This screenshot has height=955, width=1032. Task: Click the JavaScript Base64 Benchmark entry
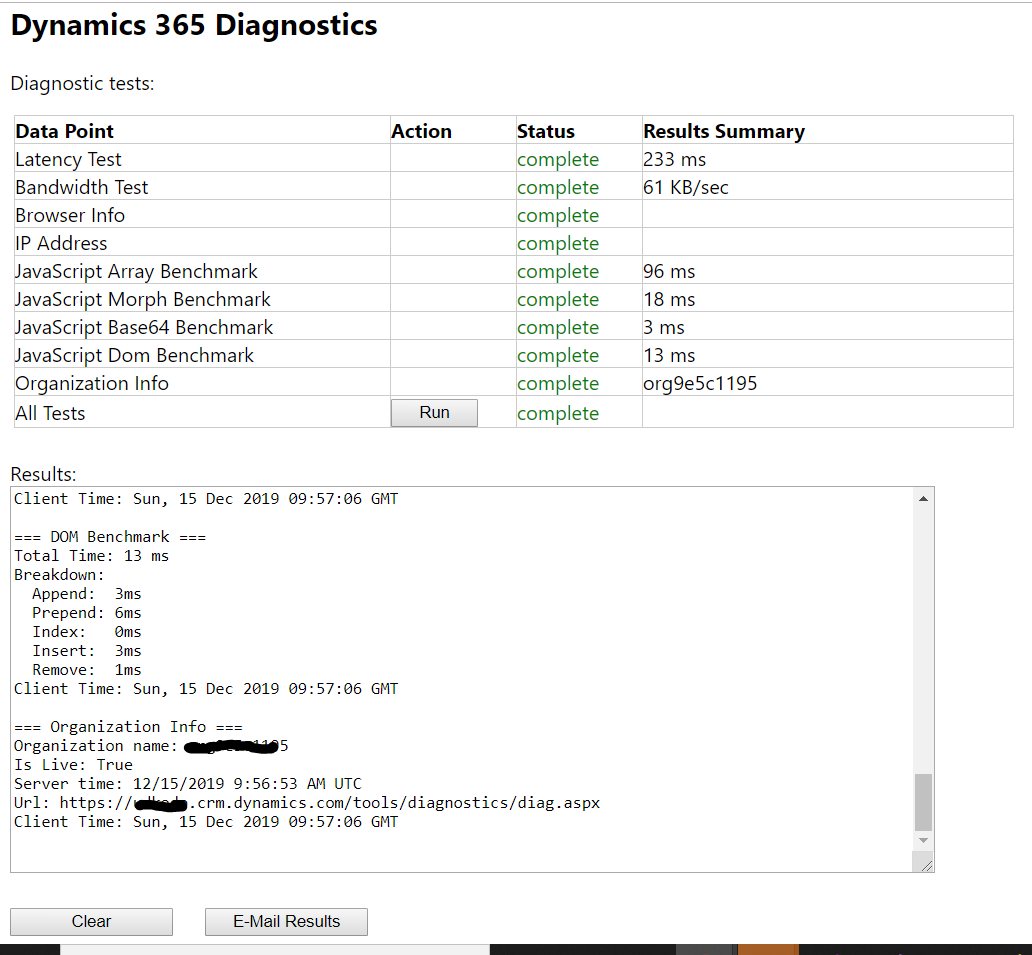point(145,327)
